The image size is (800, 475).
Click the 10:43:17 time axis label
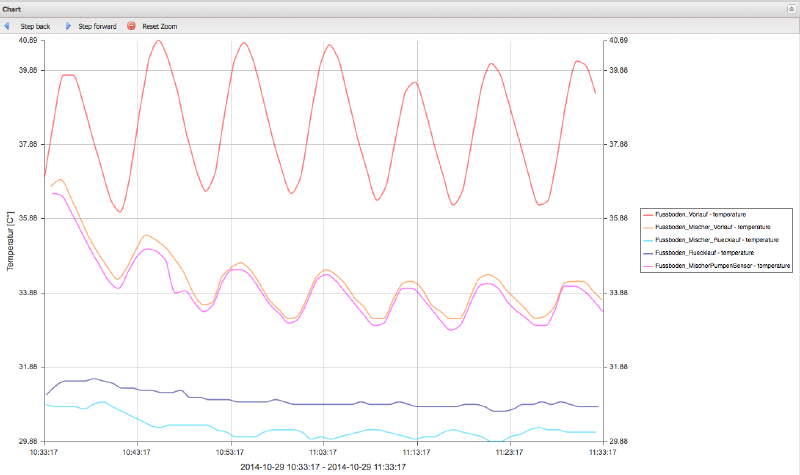pos(137,452)
